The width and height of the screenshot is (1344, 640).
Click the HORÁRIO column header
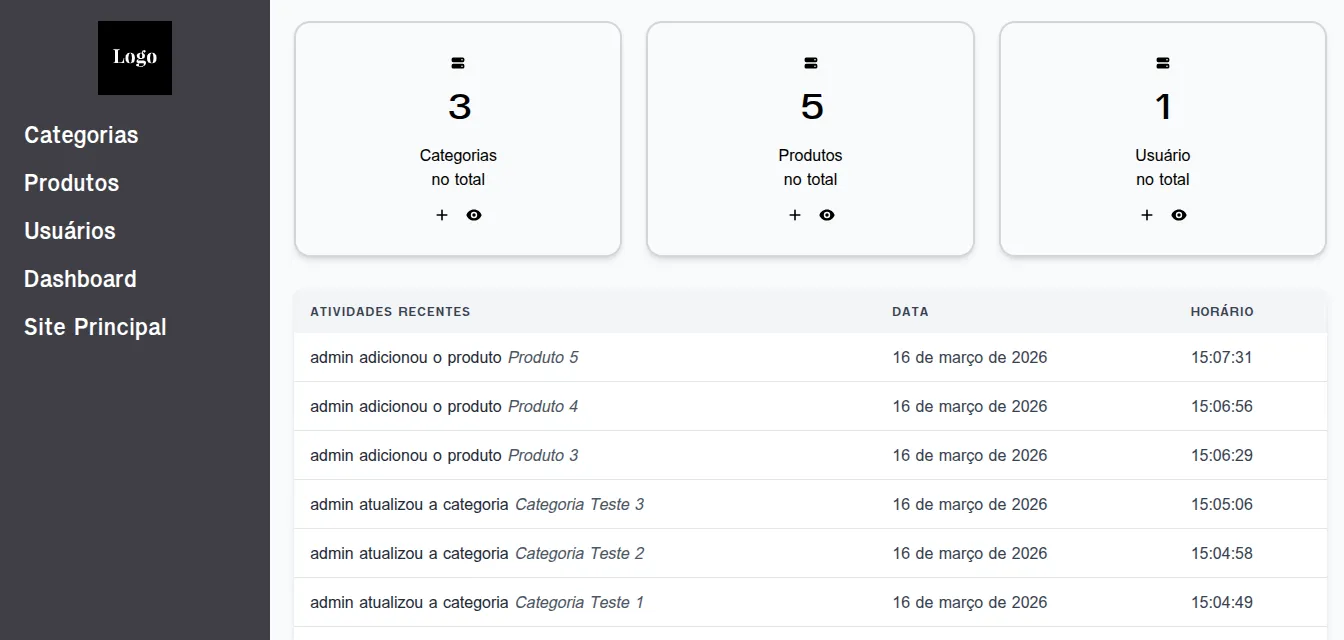1220,311
